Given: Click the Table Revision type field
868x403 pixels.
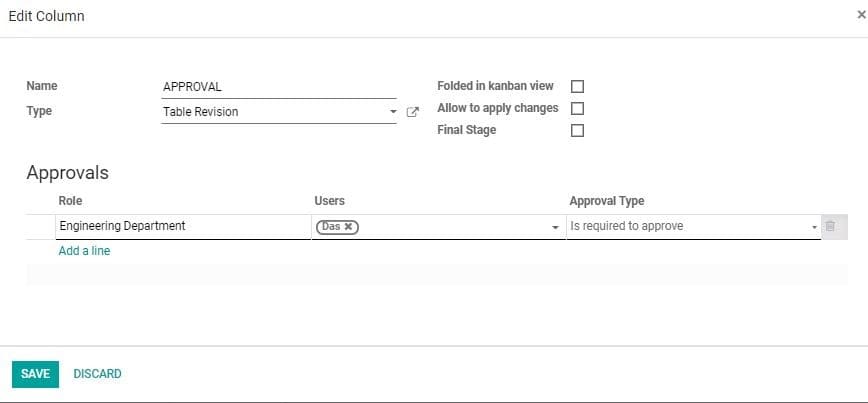Looking at the screenshot, I should tap(272, 112).
